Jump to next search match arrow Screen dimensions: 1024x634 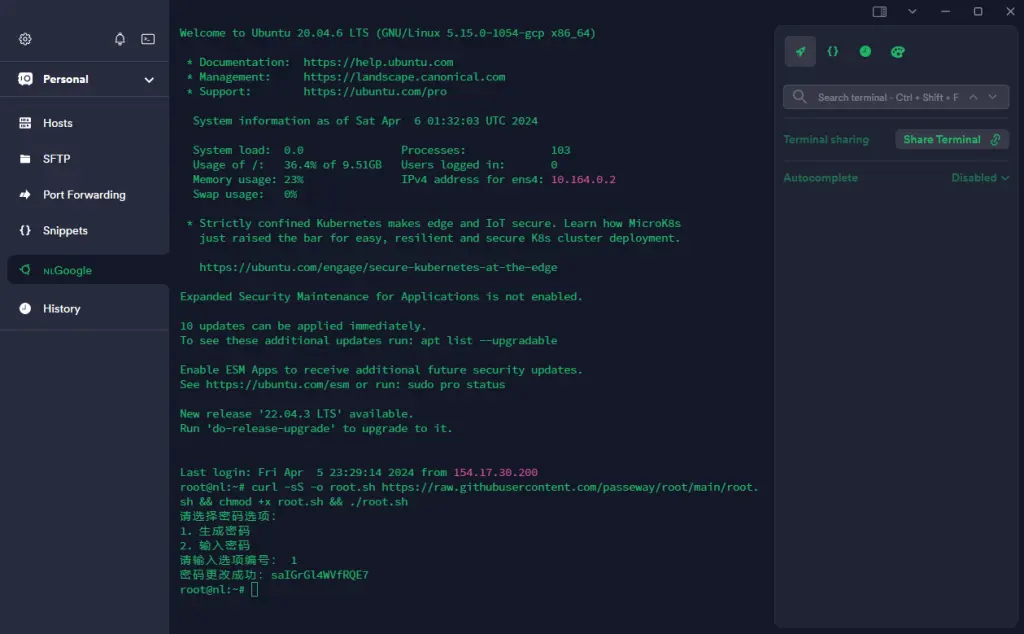click(993, 97)
